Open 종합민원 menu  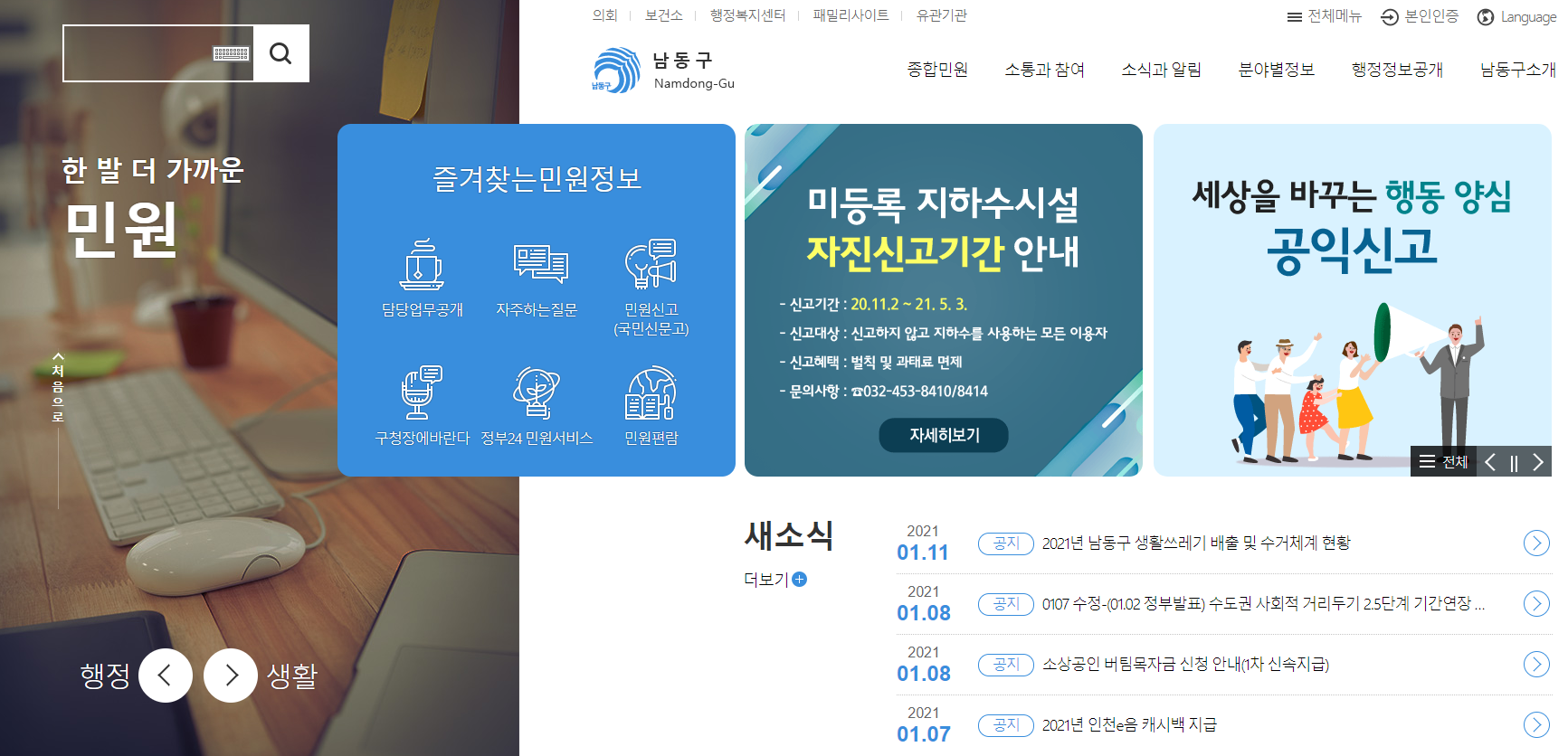[937, 70]
